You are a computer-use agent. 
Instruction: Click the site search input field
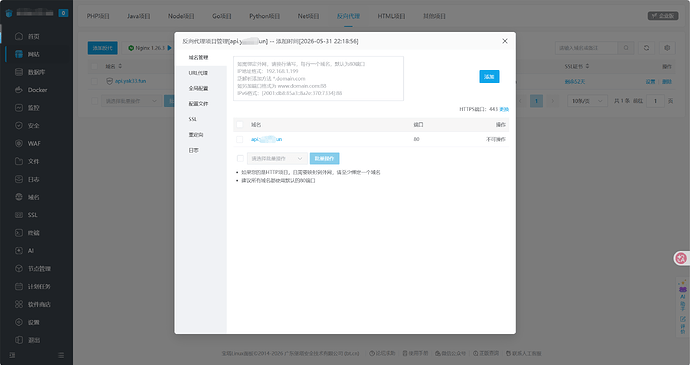click(x=586, y=48)
